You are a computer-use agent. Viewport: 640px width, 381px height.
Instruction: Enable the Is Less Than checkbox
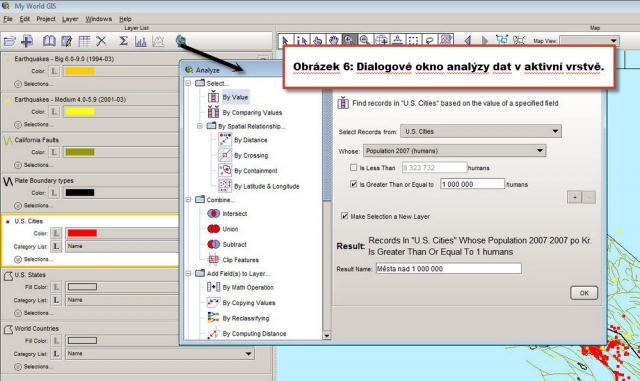click(x=353, y=167)
